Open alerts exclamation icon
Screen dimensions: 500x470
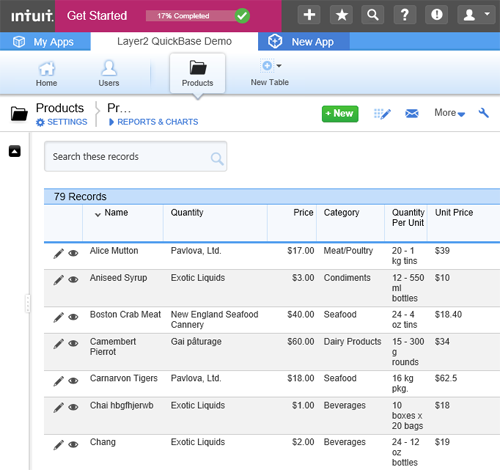coord(437,15)
